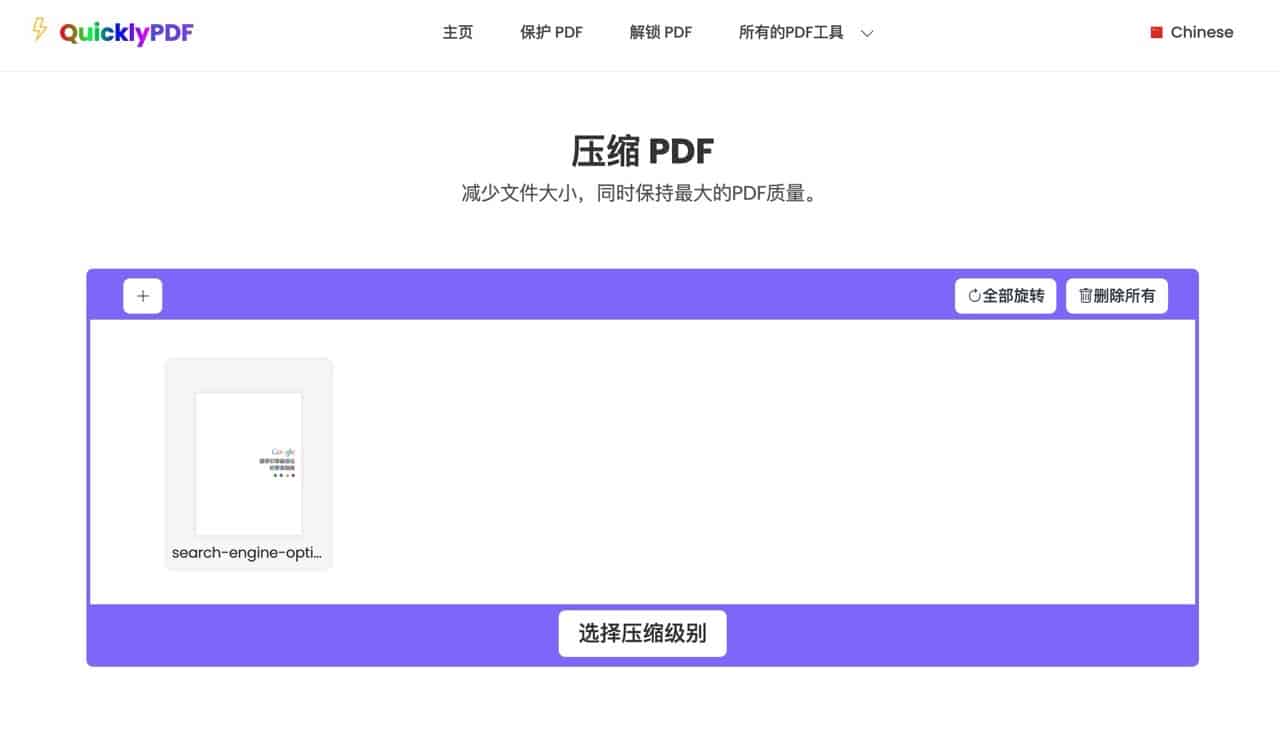The width and height of the screenshot is (1280, 738).
Task: Click the 压缩 PDF heading
Action: pyautogui.click(x=642, y=152)
